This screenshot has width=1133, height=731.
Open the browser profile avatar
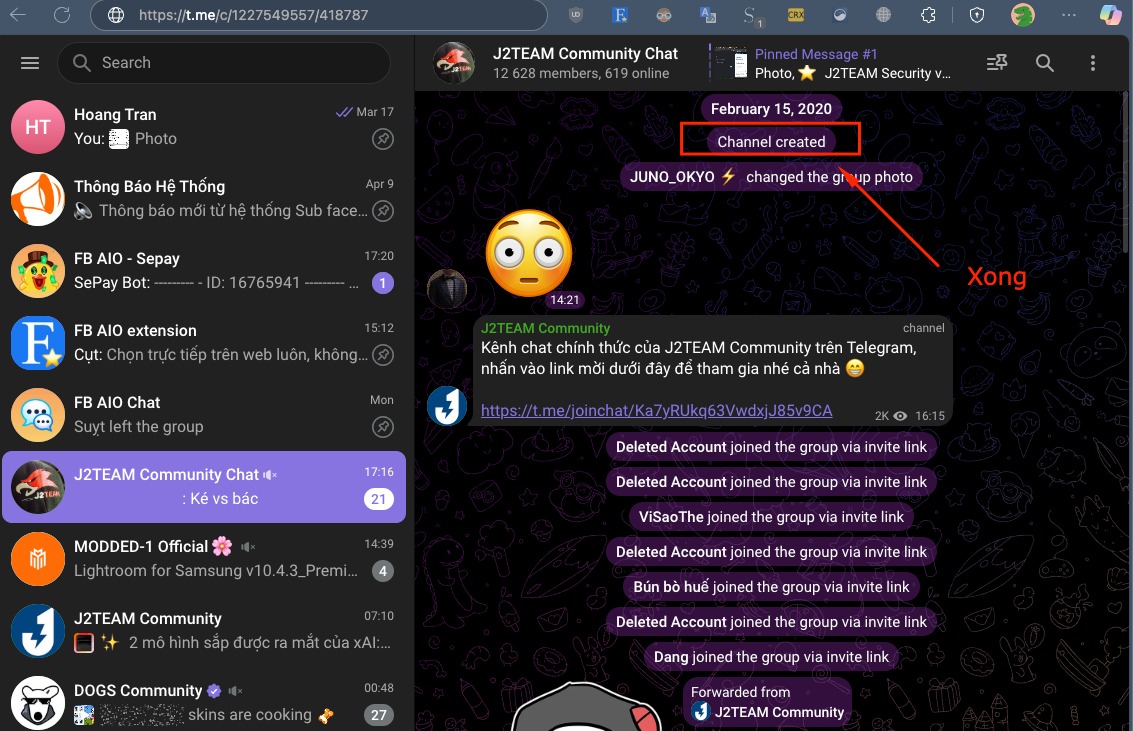(1022, 14)
